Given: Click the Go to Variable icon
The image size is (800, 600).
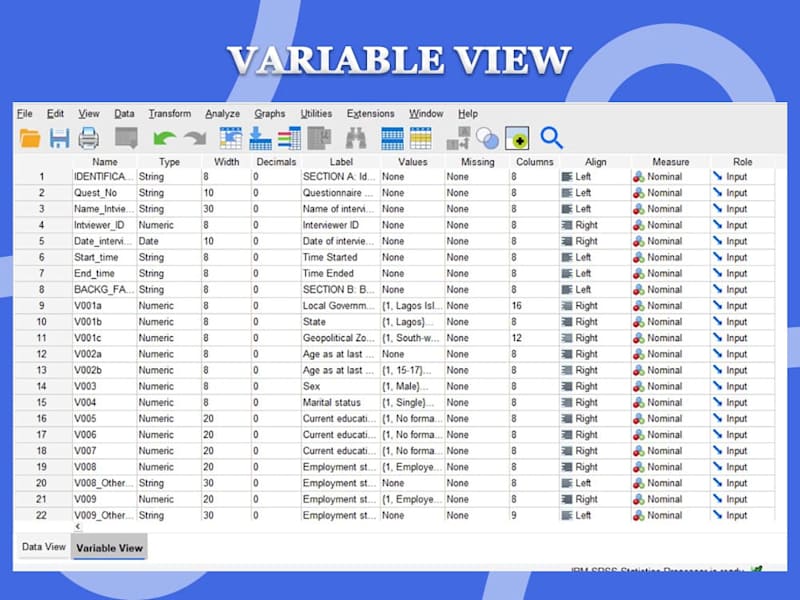Looking at the screenshot, I should click(260, 138).
